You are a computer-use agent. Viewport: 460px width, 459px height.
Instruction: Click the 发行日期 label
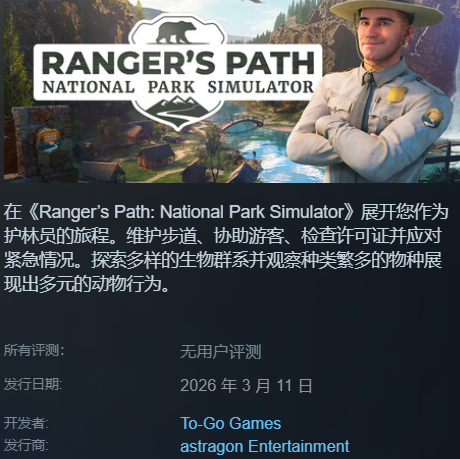(x=33, y=384)
